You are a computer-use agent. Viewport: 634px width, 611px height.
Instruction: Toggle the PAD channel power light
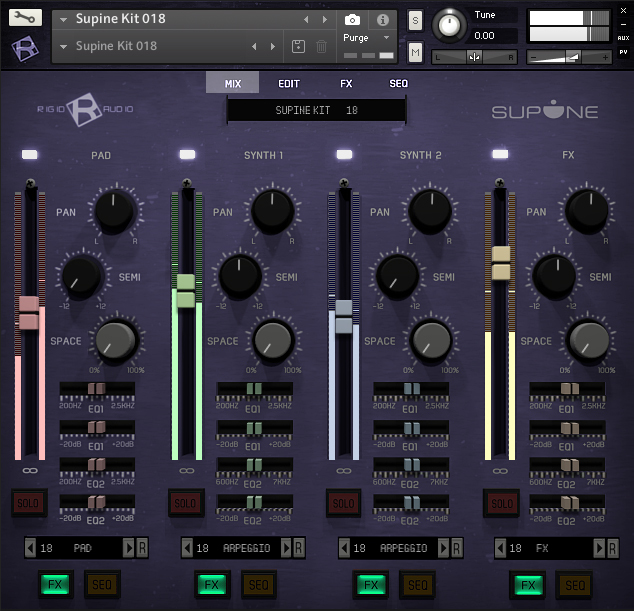[x=29, y=154]
